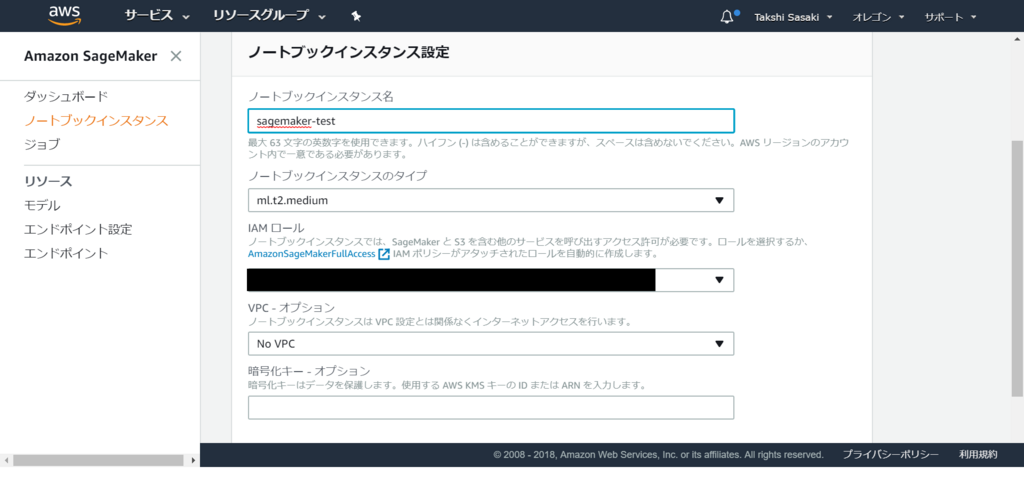Open the サービス menu
The height and width of the screenshot is (491, 1024).
click(157, 16)
